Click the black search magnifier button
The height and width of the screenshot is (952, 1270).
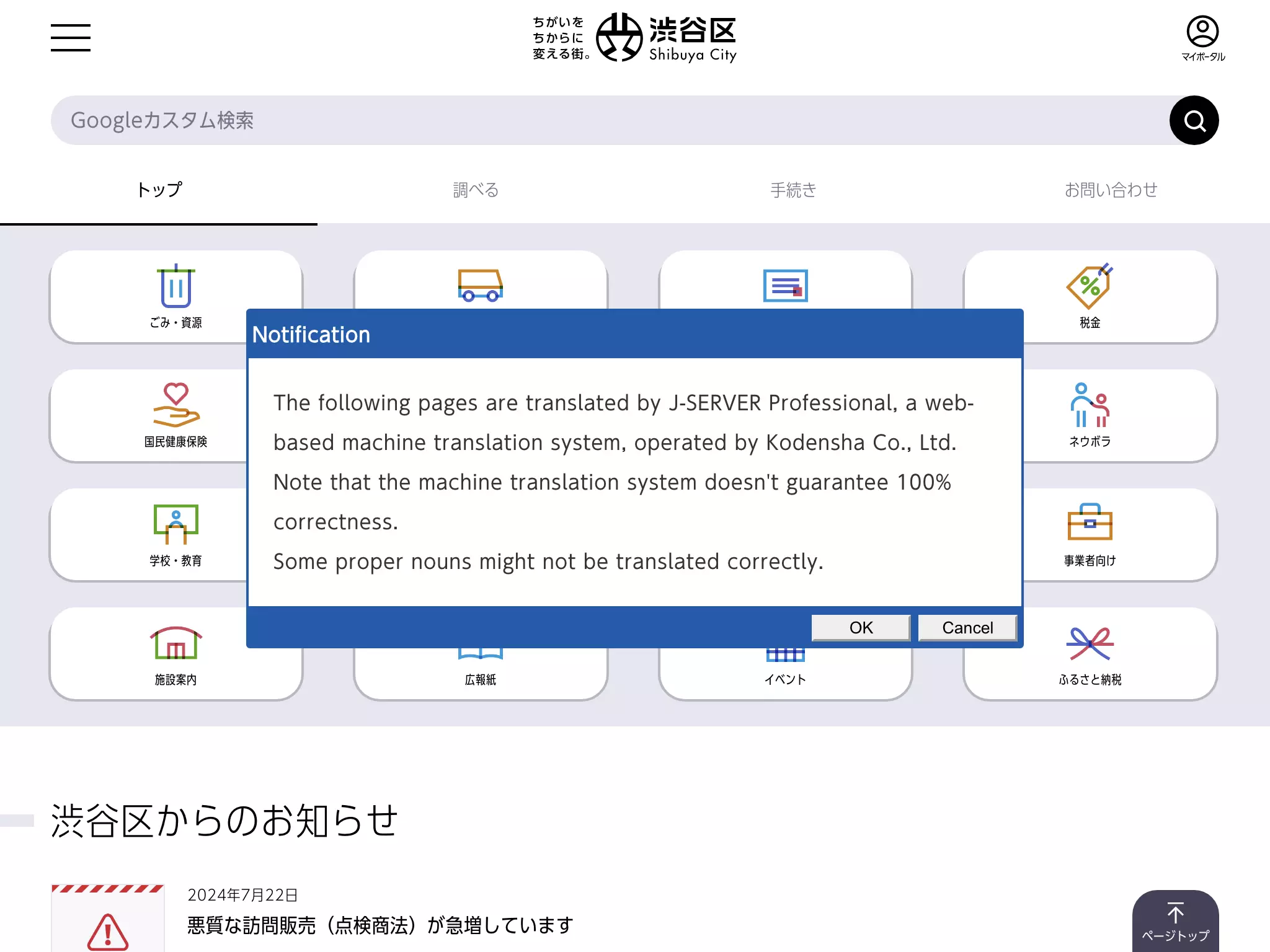pos(1194,120)
